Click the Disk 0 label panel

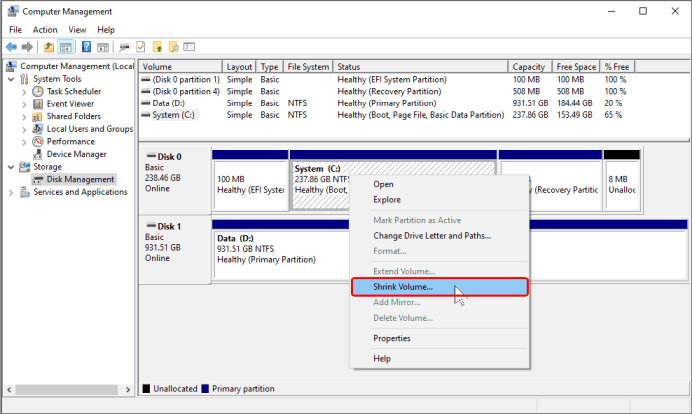coord(175,180)
